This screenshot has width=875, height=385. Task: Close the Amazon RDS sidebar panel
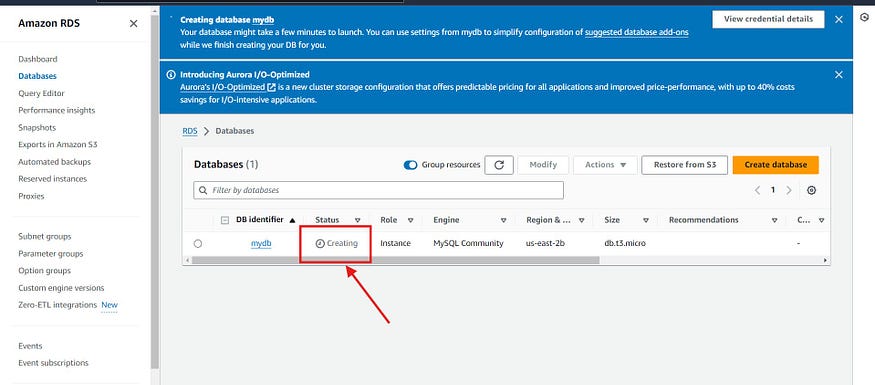pyautogui.click(x=133, y=23)
